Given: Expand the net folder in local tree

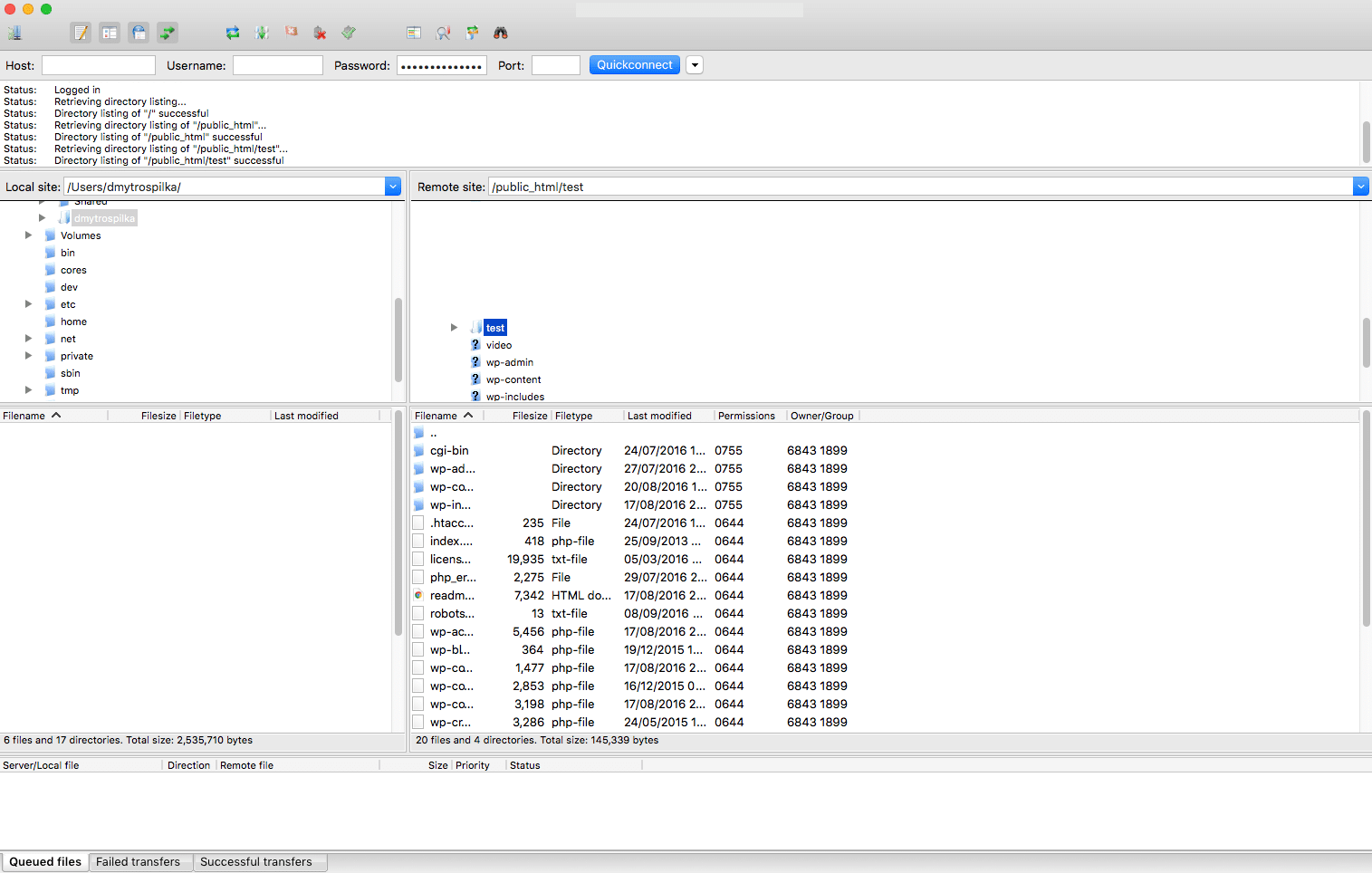Looking at the screenshot, I should pos(28,339).
